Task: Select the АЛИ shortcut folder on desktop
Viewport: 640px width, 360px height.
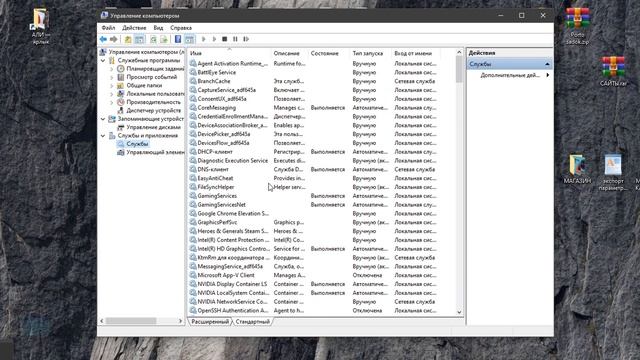Action: pos(40,27)
